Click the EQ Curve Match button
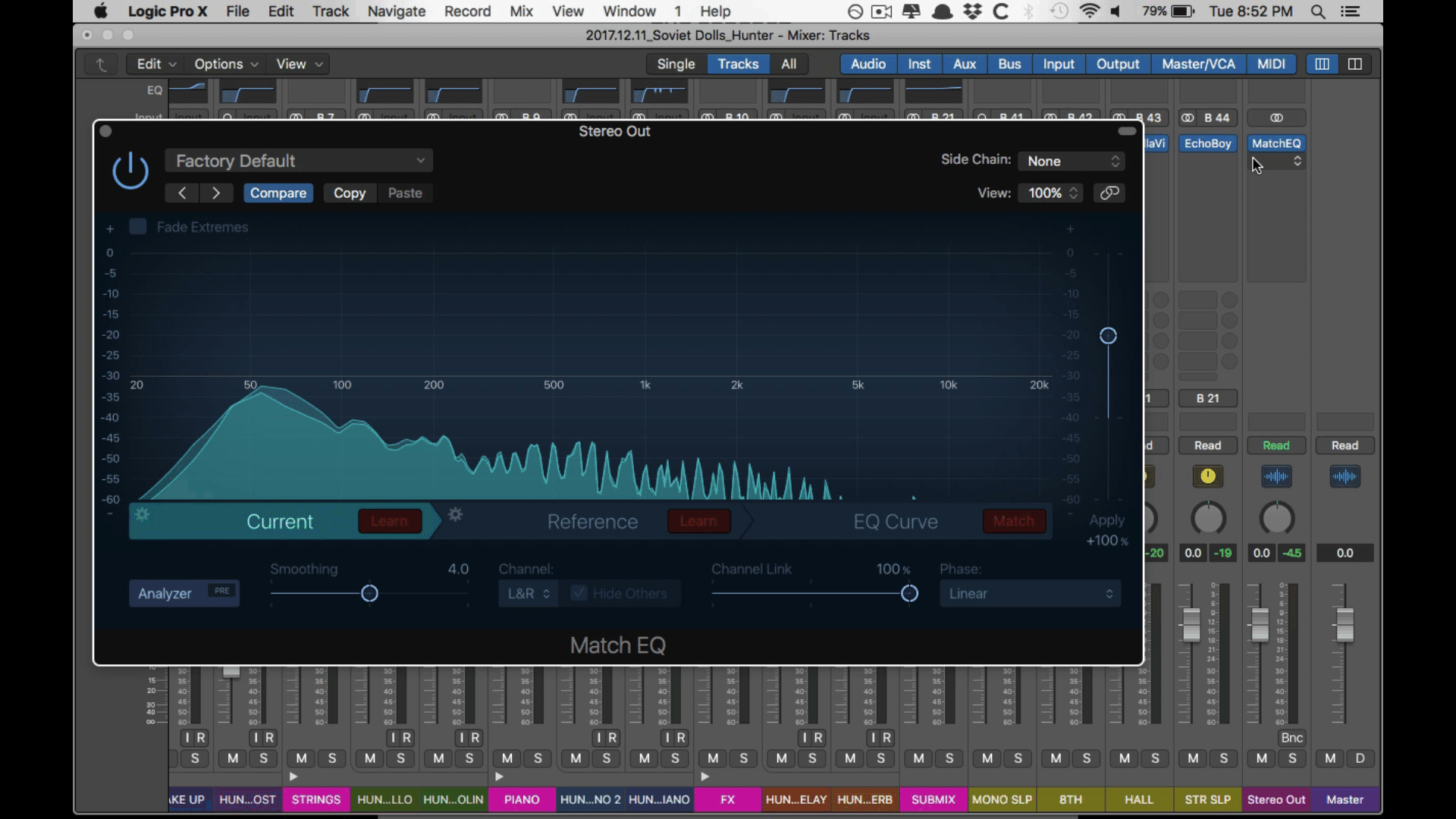The image size is (1456, 819). point(1014,521)
